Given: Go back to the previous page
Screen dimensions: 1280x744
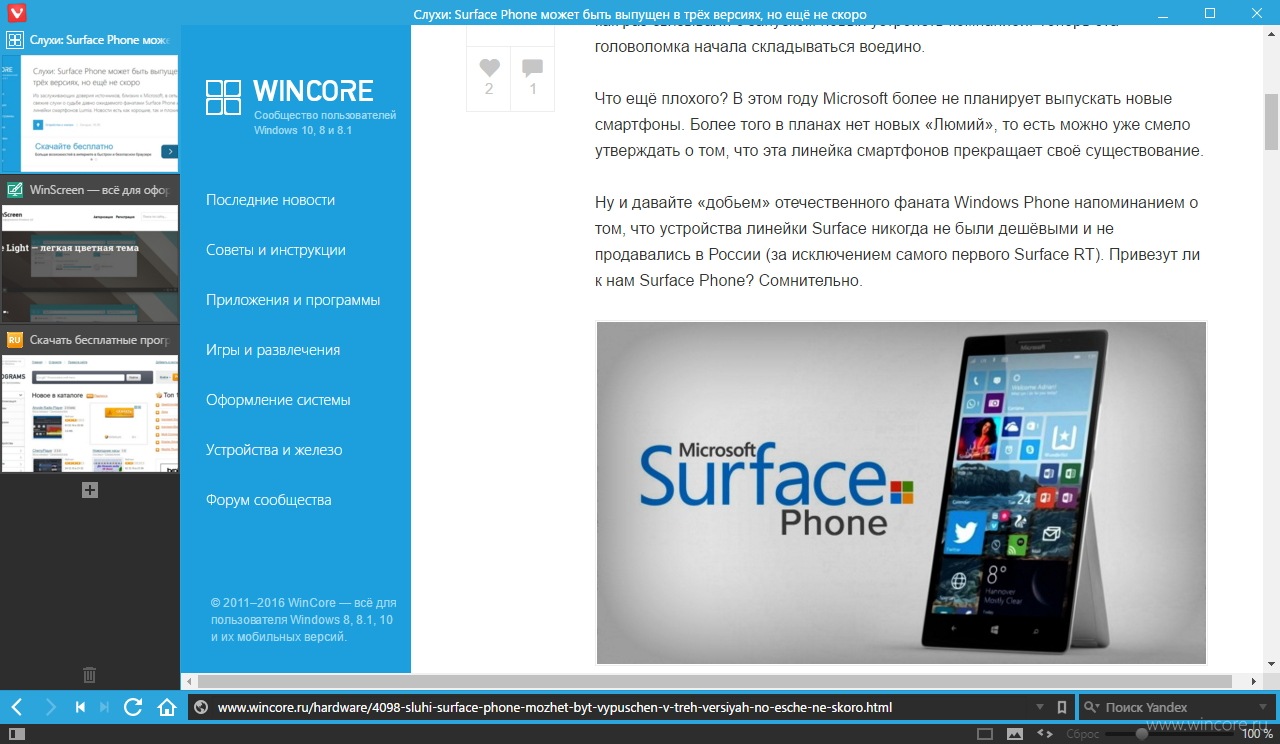Looking at the screenshot, I should pos(16,707).
